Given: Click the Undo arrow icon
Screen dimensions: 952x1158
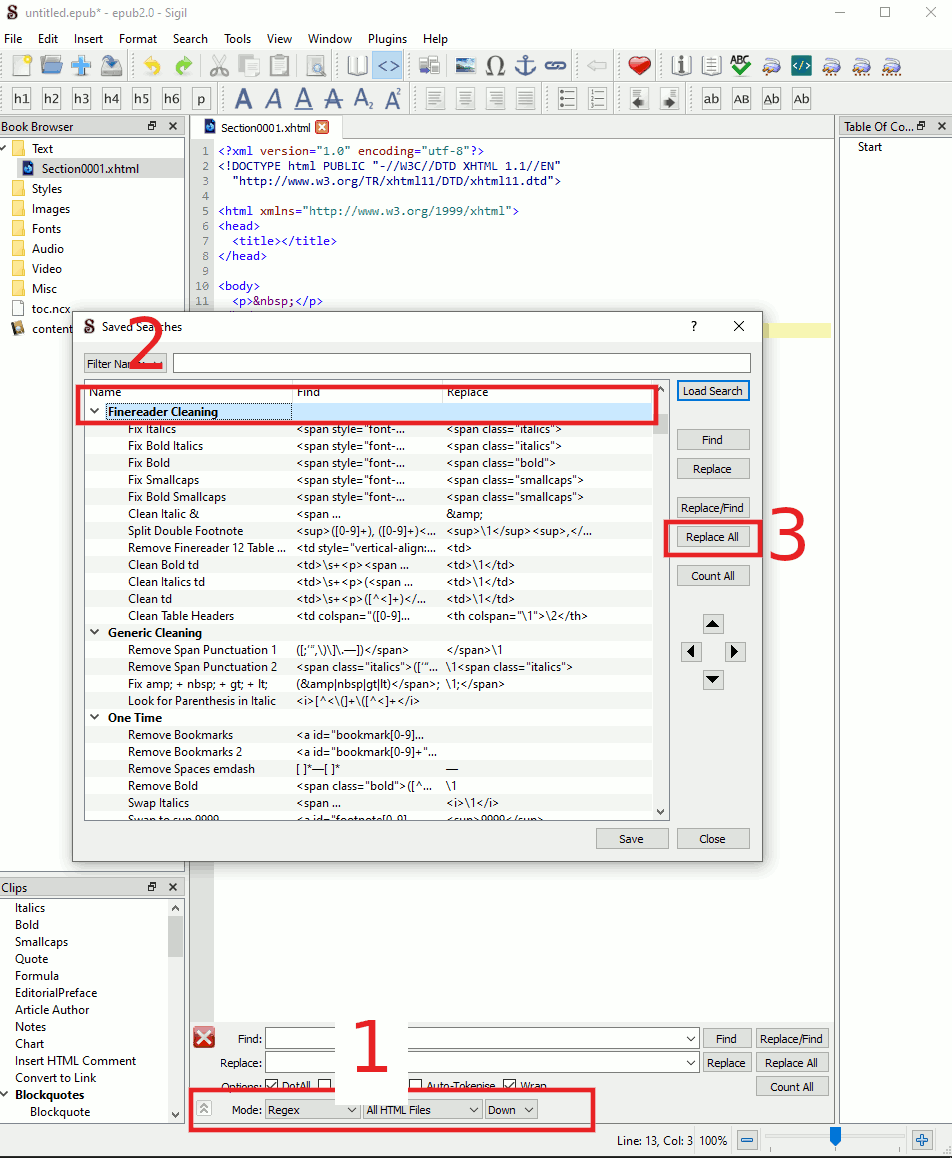Looking at the screenshot, I should (152, 66).
